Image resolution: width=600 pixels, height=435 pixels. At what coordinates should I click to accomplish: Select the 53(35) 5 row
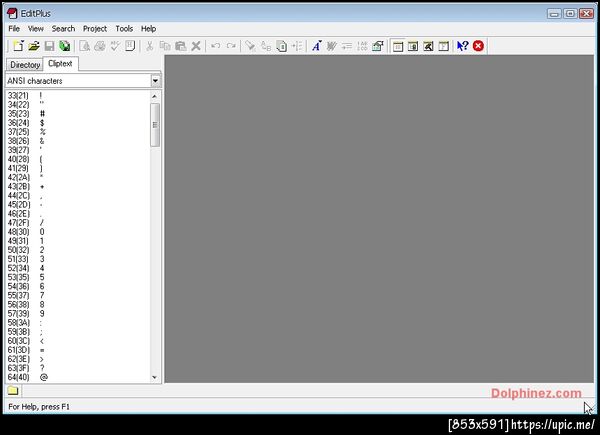click(78, 277)
